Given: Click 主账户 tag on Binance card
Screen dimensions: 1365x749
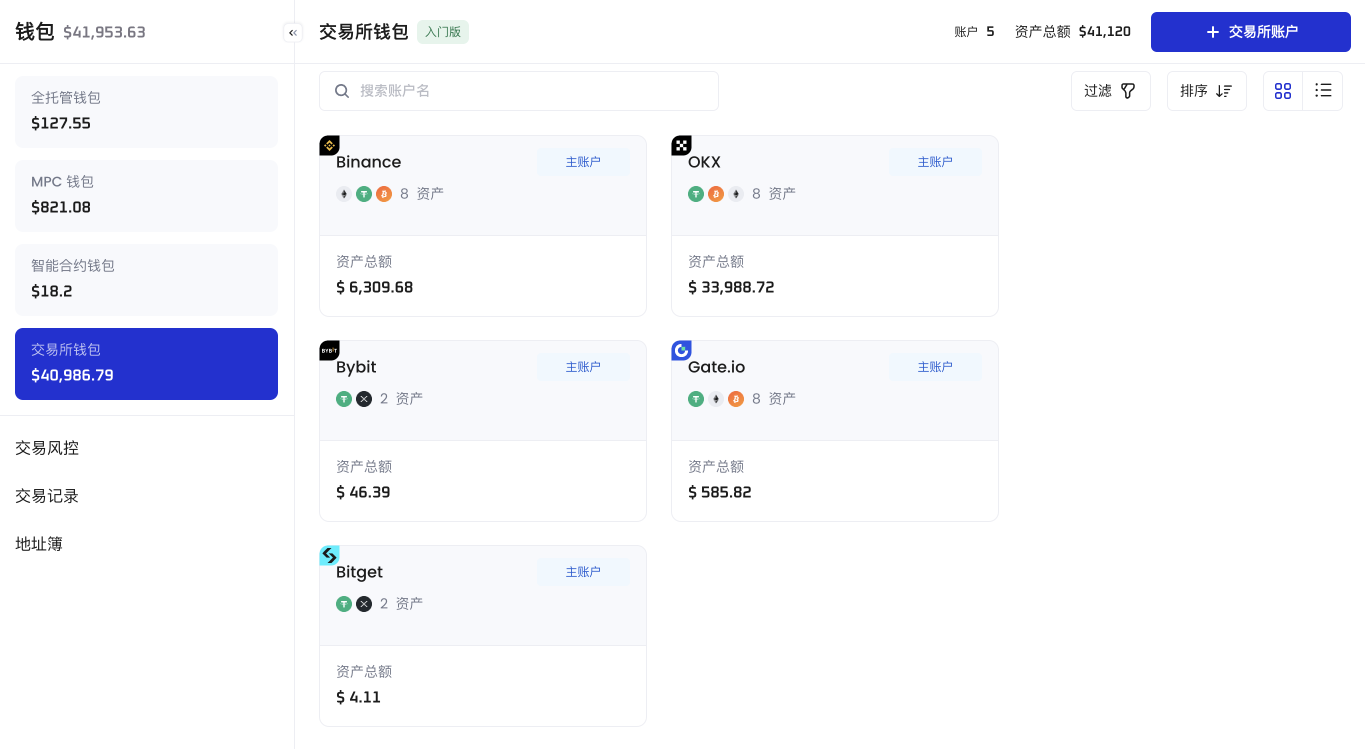Looking at the screenshot, I should [583, 162].
